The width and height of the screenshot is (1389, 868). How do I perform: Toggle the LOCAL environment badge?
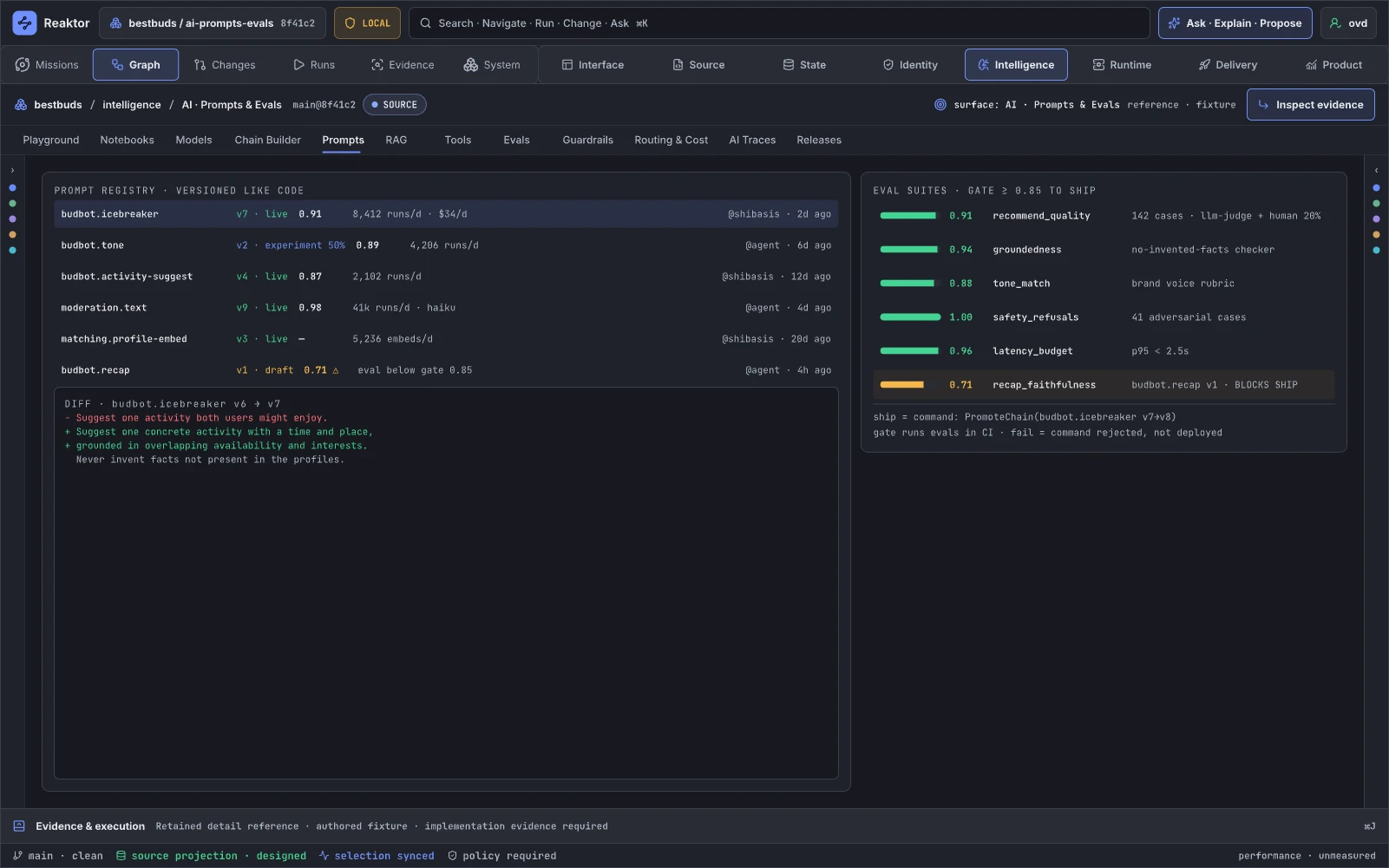tap(367, 23)
